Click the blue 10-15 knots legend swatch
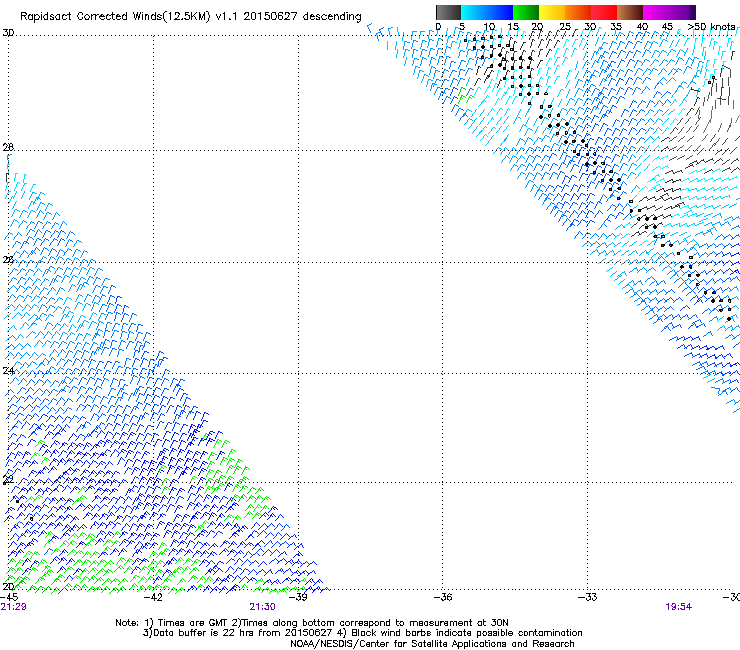 (499, 12)
